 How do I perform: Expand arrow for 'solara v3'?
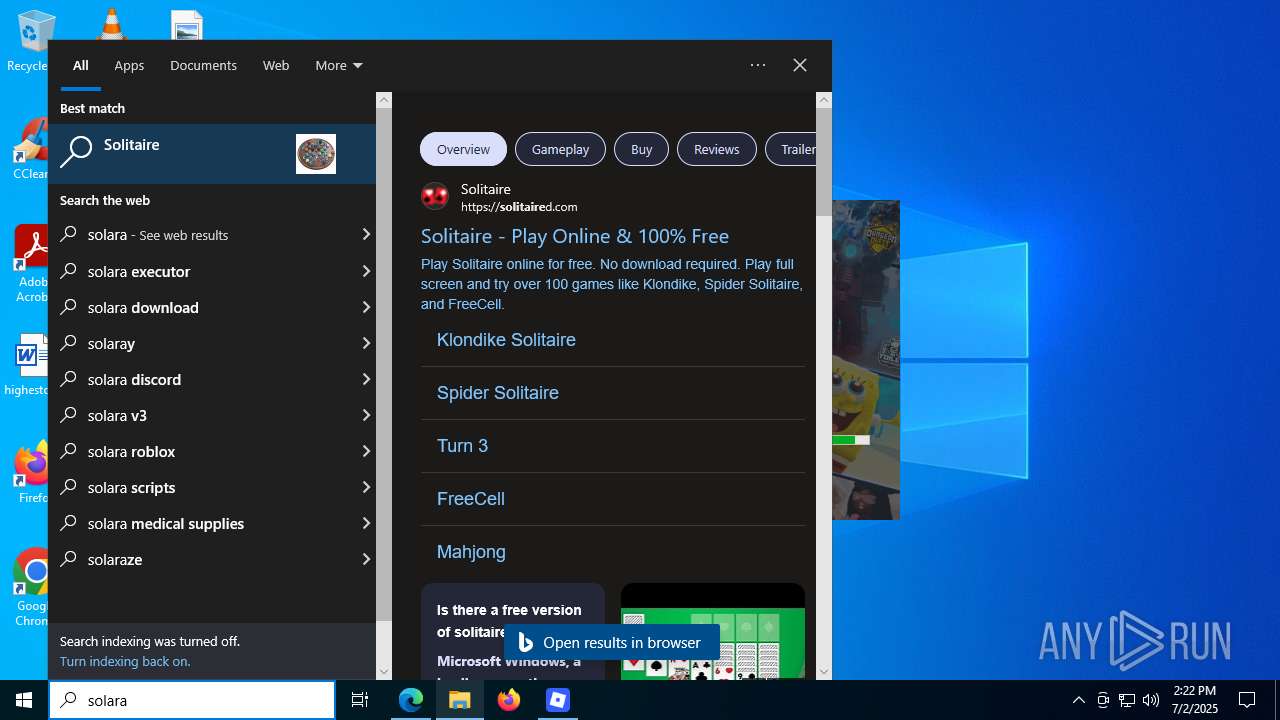tap(366, 415)
